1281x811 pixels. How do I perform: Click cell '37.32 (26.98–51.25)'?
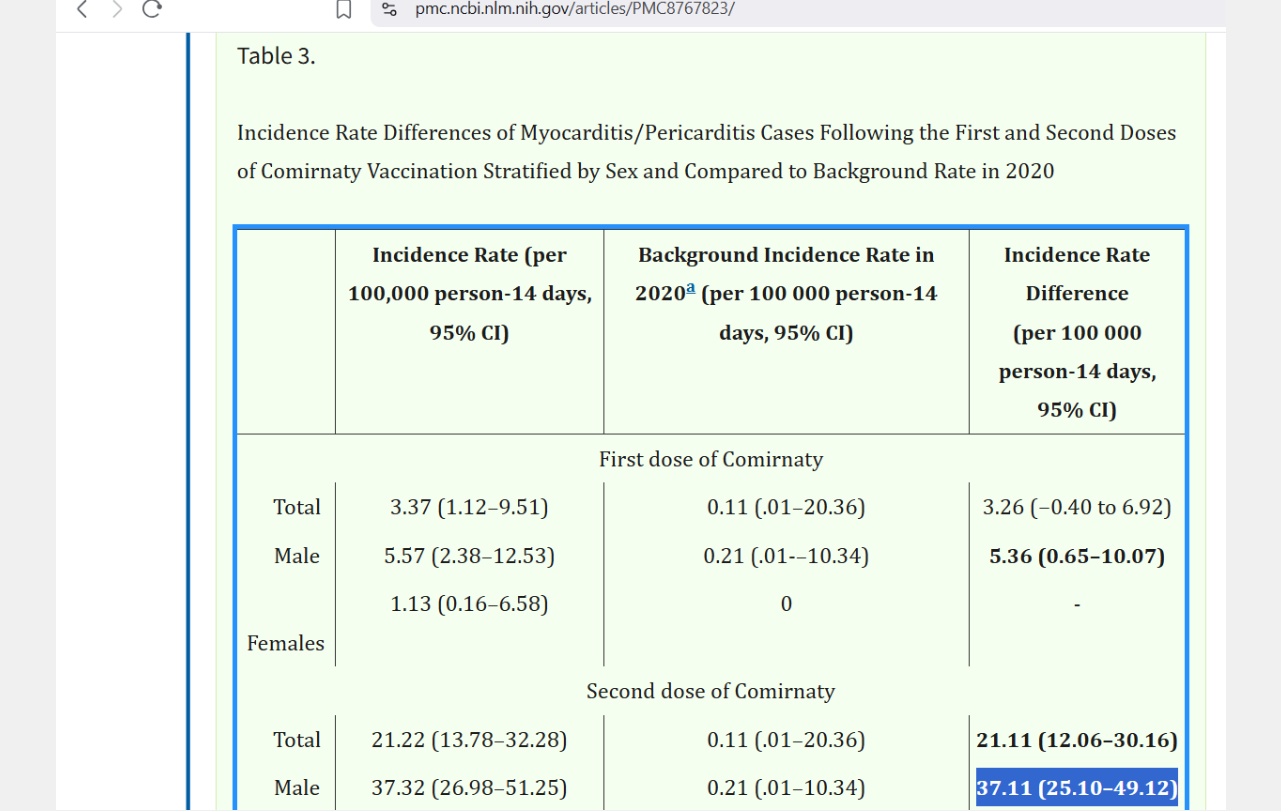[x=469, y=788]
